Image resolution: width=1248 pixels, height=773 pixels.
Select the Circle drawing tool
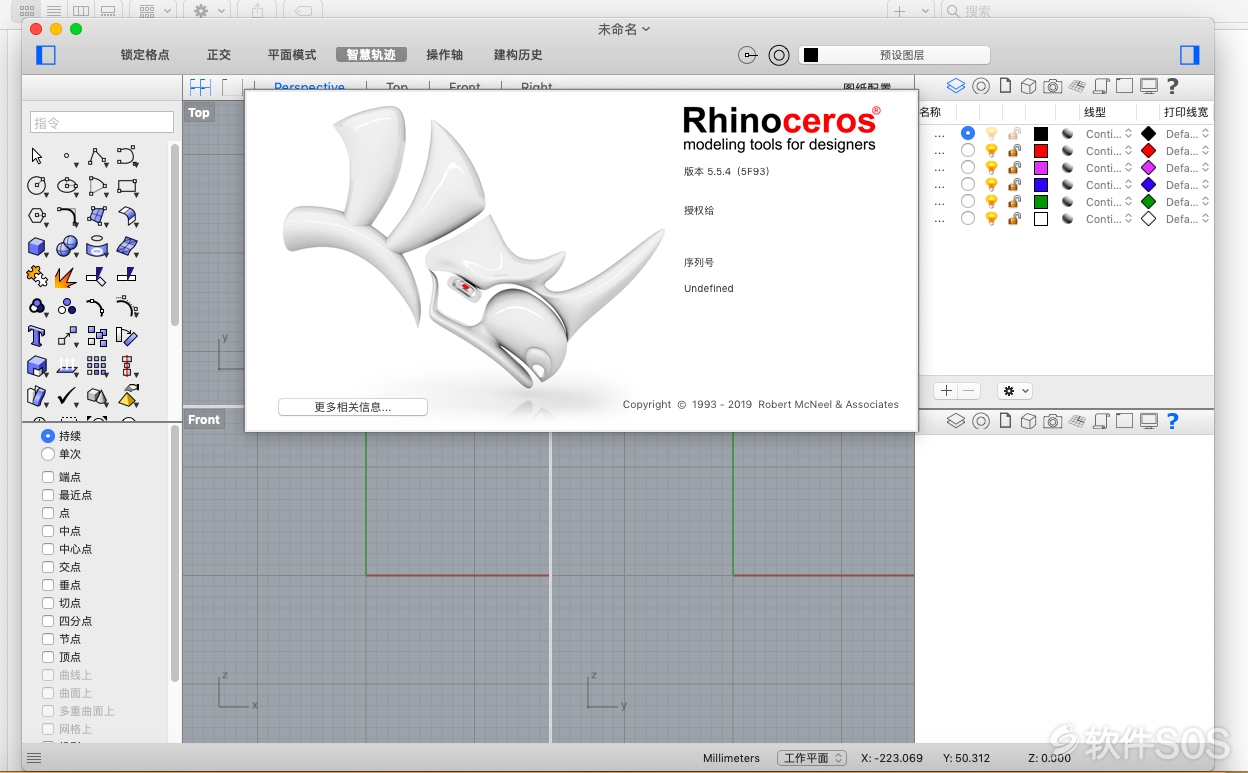coord(37,186)
